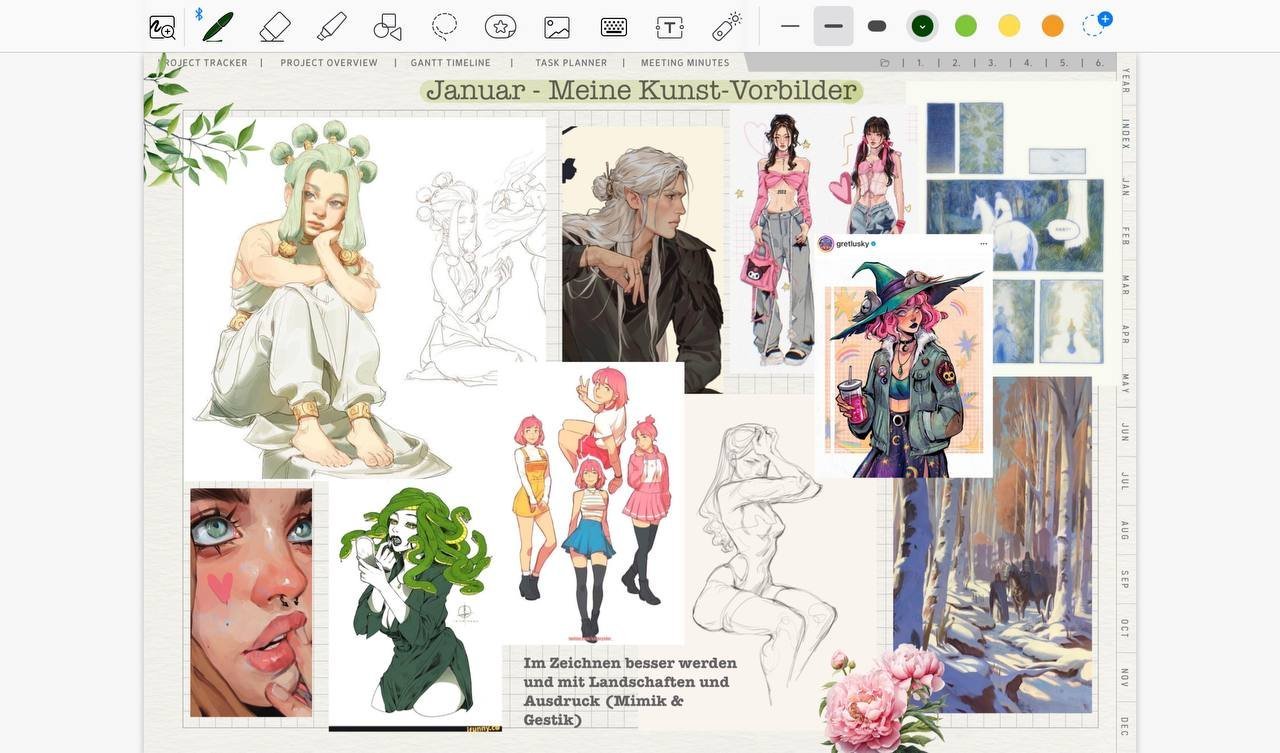This screenshot has width=1280, height=753.
Task: Open the dark green color dropdown
Action: pyautogui.click(x=922, y=26)
